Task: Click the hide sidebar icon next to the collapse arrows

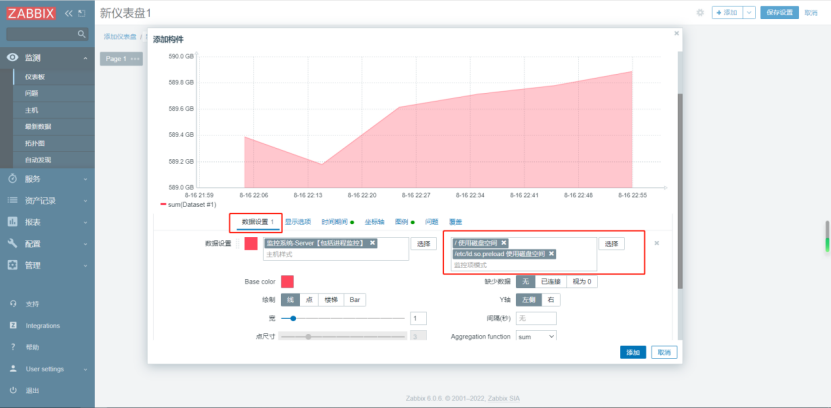Action: coord(81,14)
